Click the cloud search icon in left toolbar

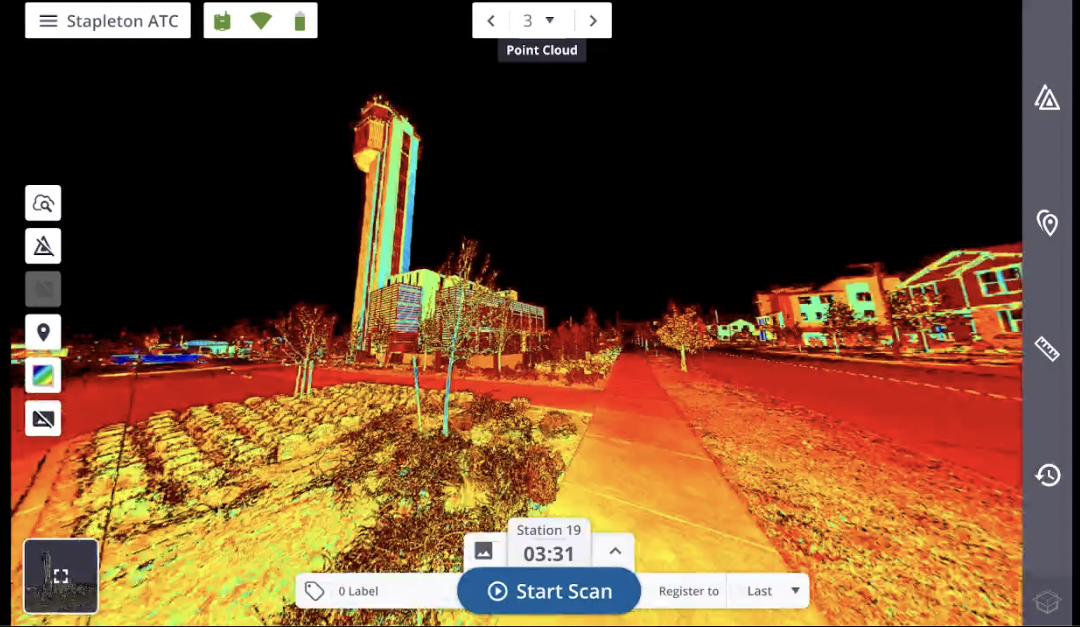[43, 203]
